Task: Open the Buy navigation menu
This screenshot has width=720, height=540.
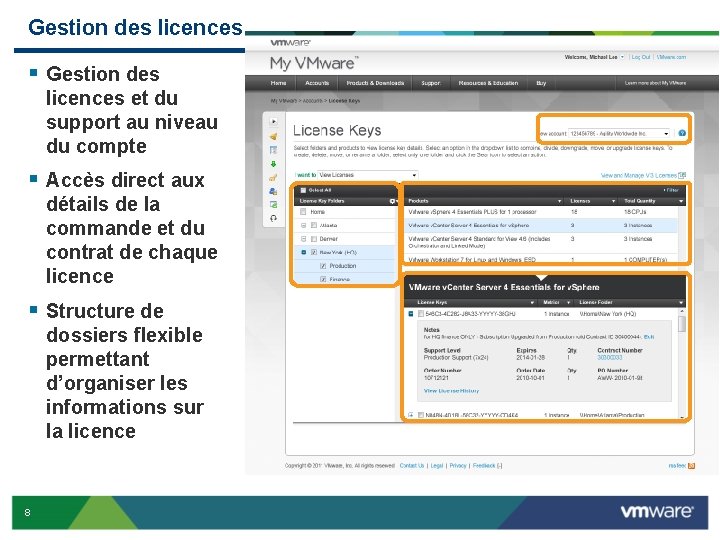Action: [541, 83]
